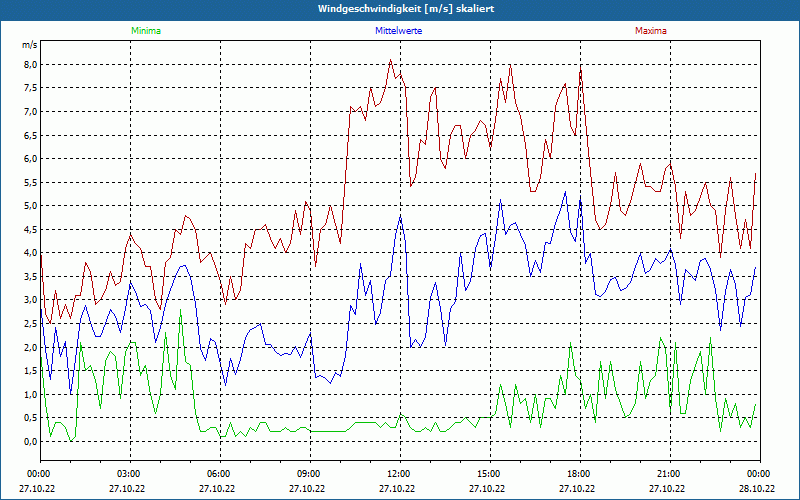Viewport: 800px width, 500px height.
Task: Click the '27.10.22' date beneath 21:00
Action: point(667,488)
